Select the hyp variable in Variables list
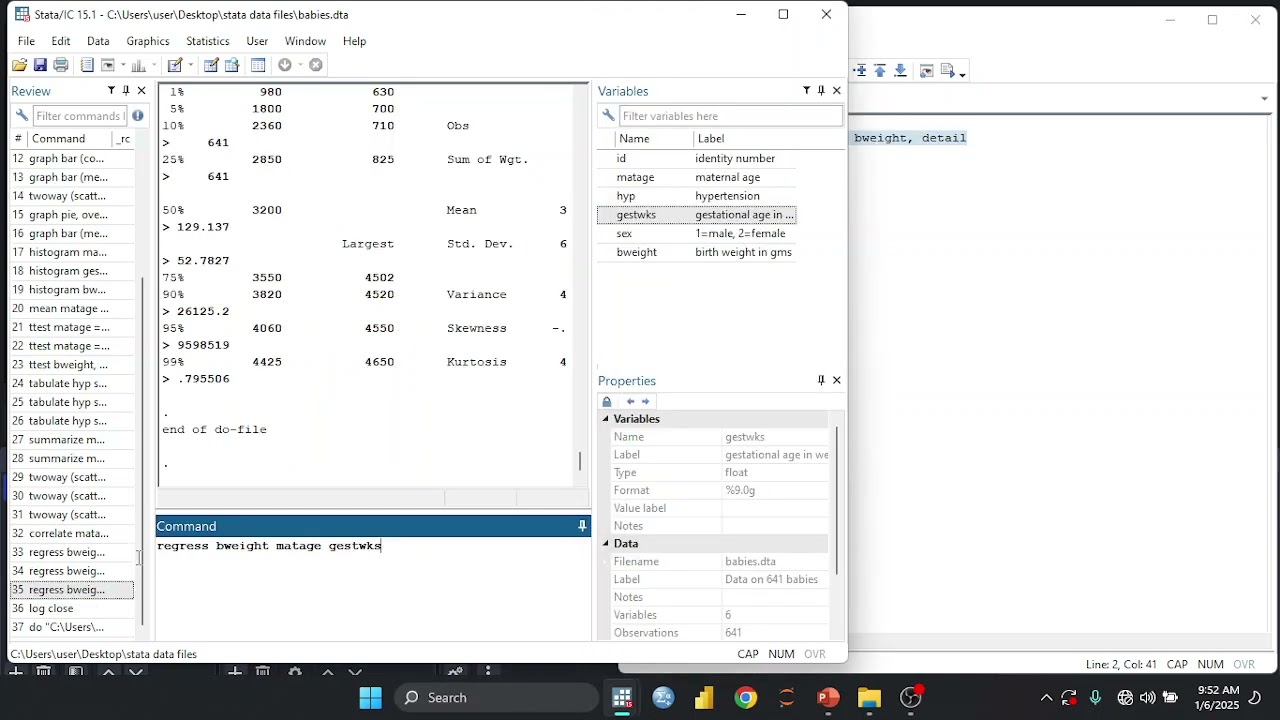1280x720 pixels. 697,196
